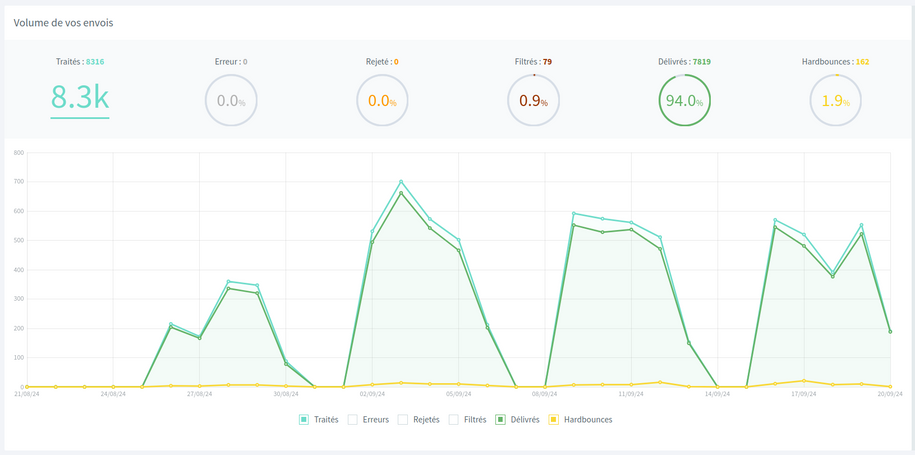Click the Filtrés : 79 label

click(x=533, y=61)
